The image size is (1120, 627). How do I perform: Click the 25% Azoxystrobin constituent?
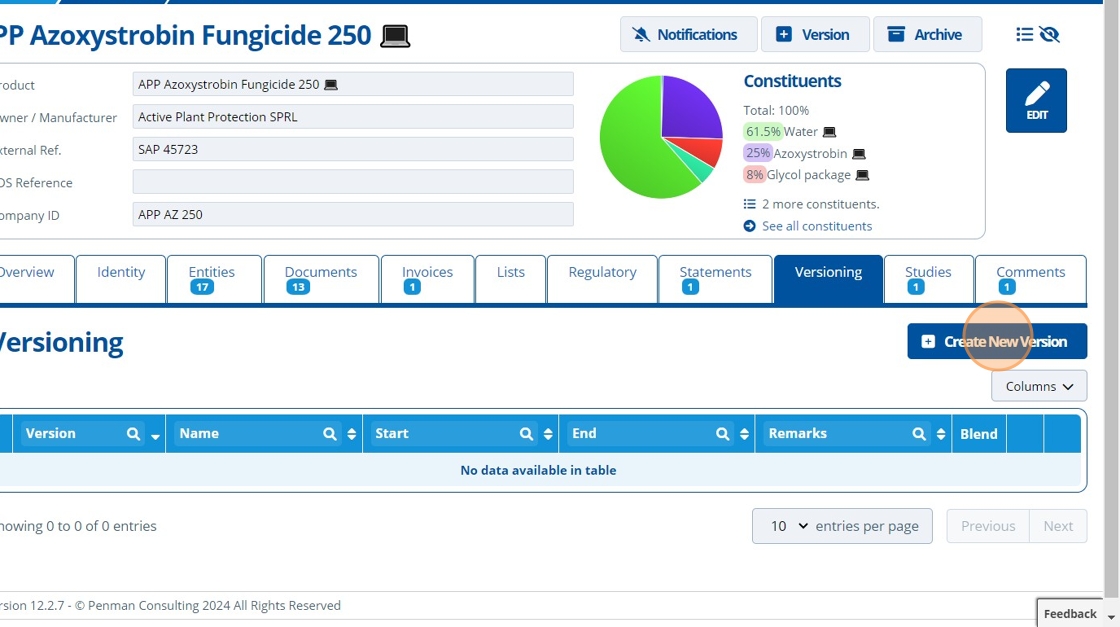[795, 153]
